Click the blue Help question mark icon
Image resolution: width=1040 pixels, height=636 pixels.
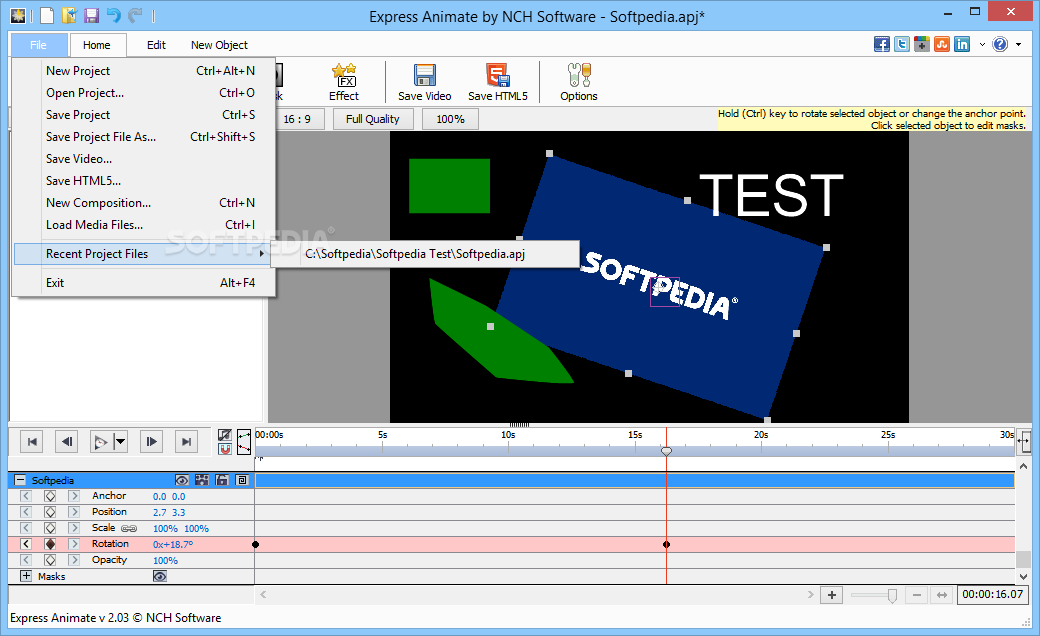pyautogui.click(x=1000, y=44)
